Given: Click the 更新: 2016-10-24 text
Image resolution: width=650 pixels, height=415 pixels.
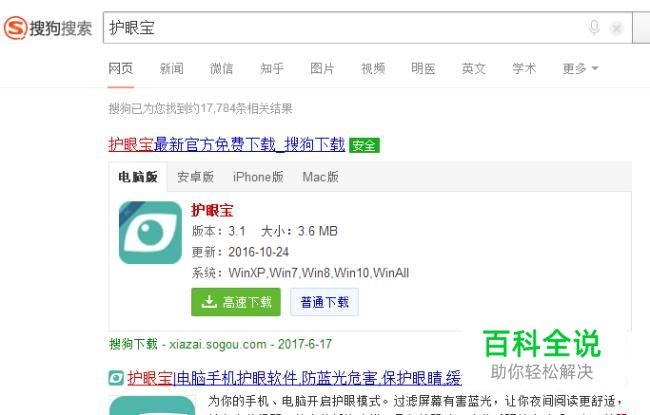Looking at the screenshot, I should click(x=240, y=252).
